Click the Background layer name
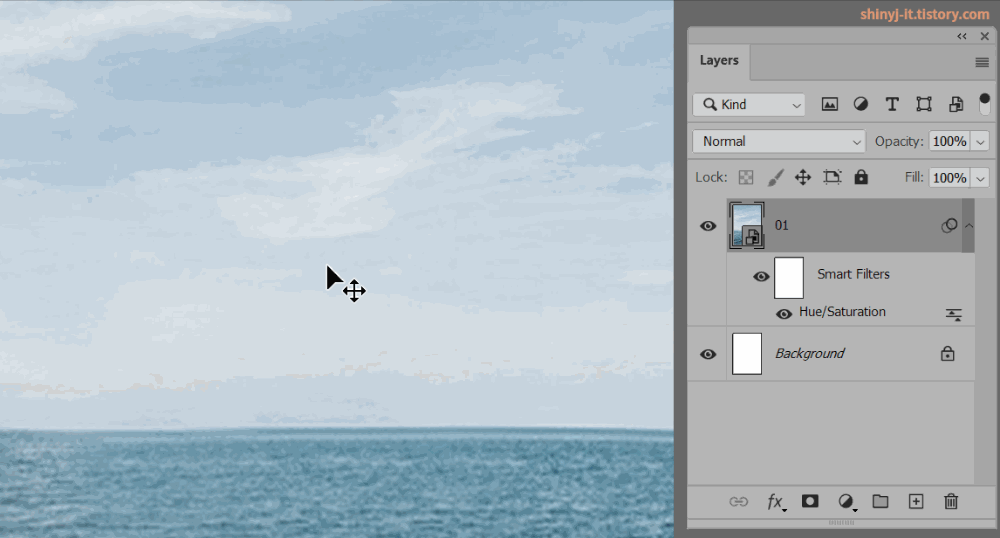Screen dimensions: 1000x538 810,354
